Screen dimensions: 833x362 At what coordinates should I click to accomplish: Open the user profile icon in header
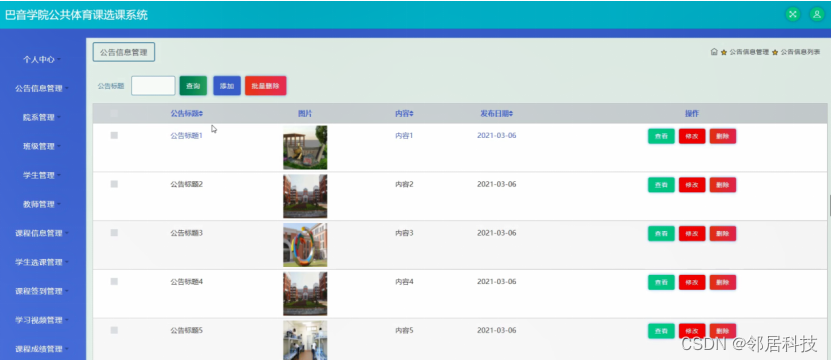(817, 14)
